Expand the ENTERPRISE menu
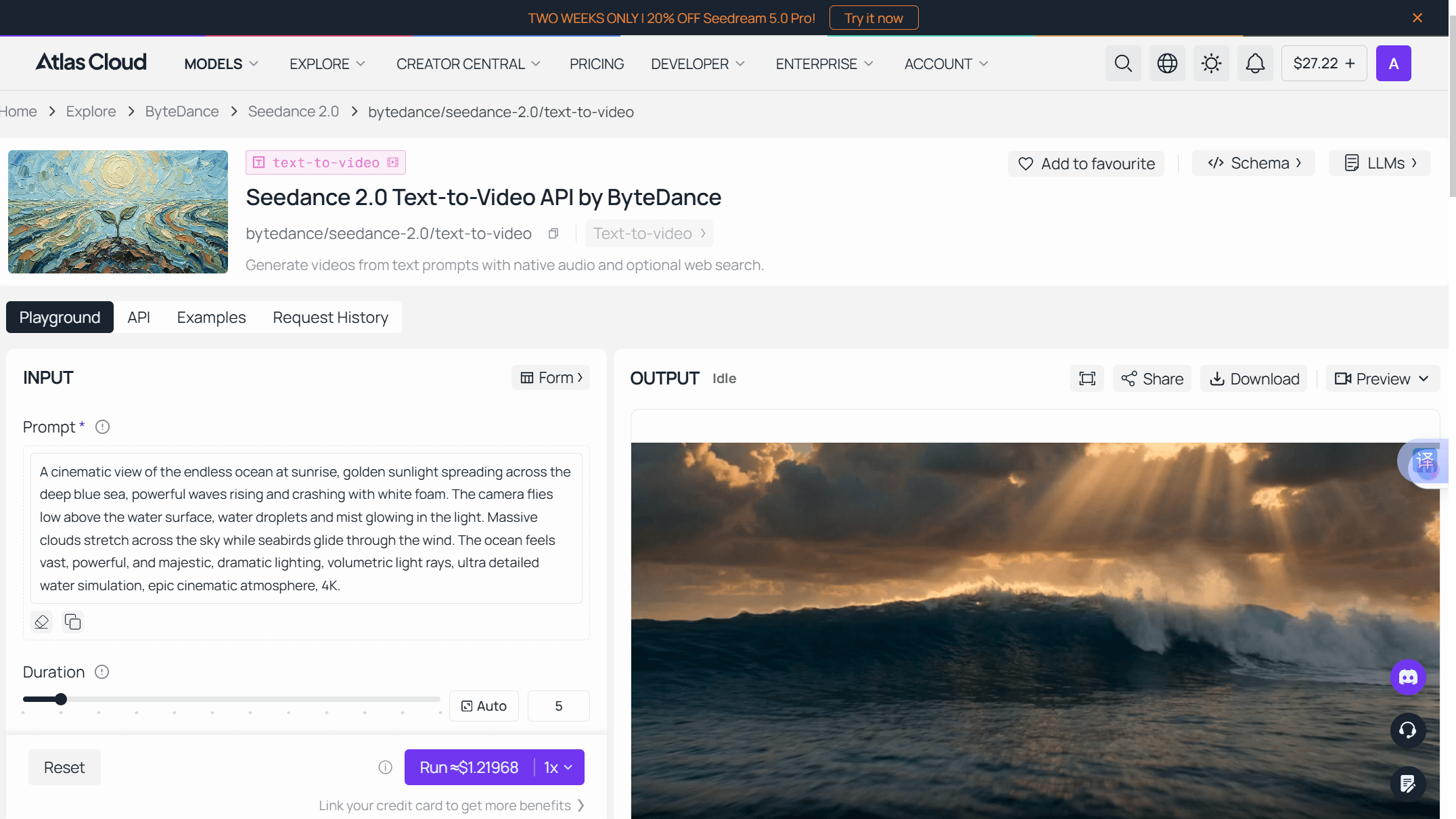Viewport: 1456px width, 819px height. pyautogui.click(x=824, y=64)
